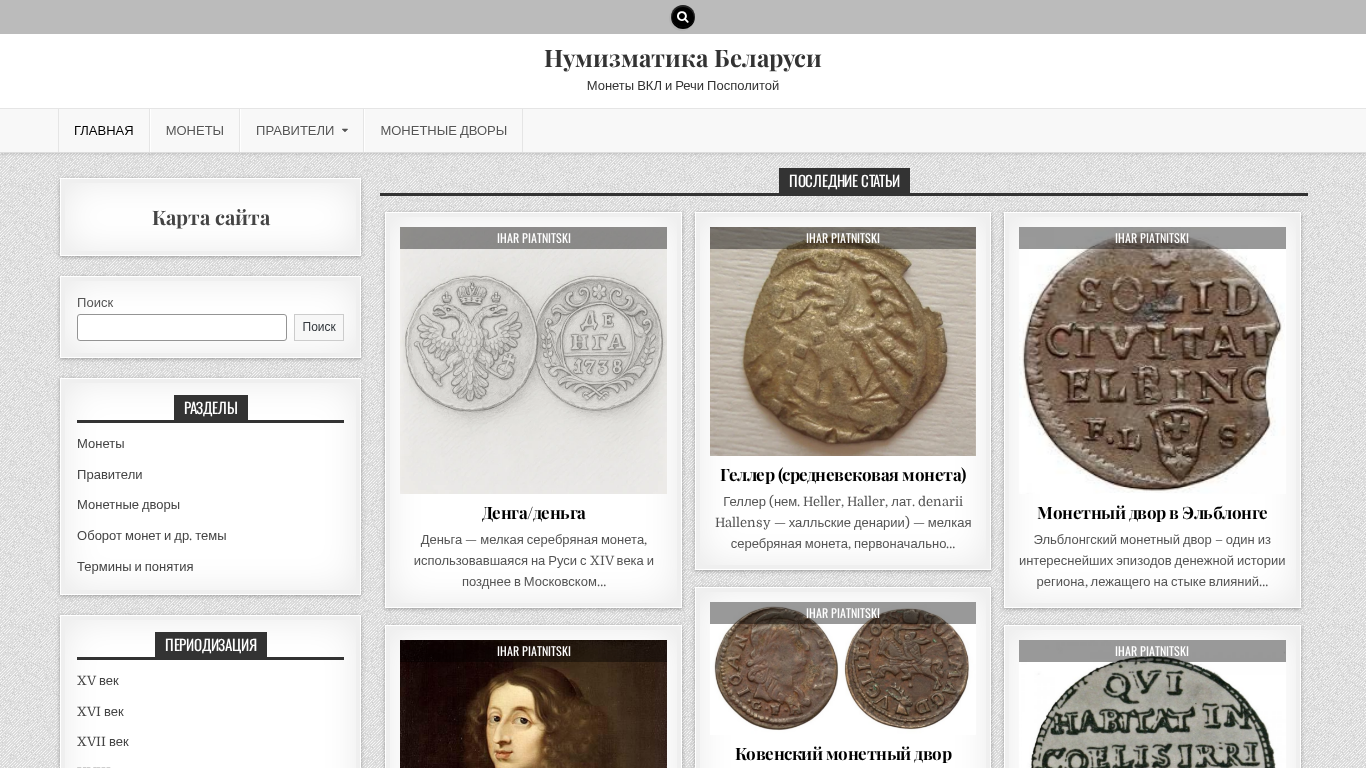Expand the Правители menu dropdown
The image size is (1366, 768).
click(302, 130)
